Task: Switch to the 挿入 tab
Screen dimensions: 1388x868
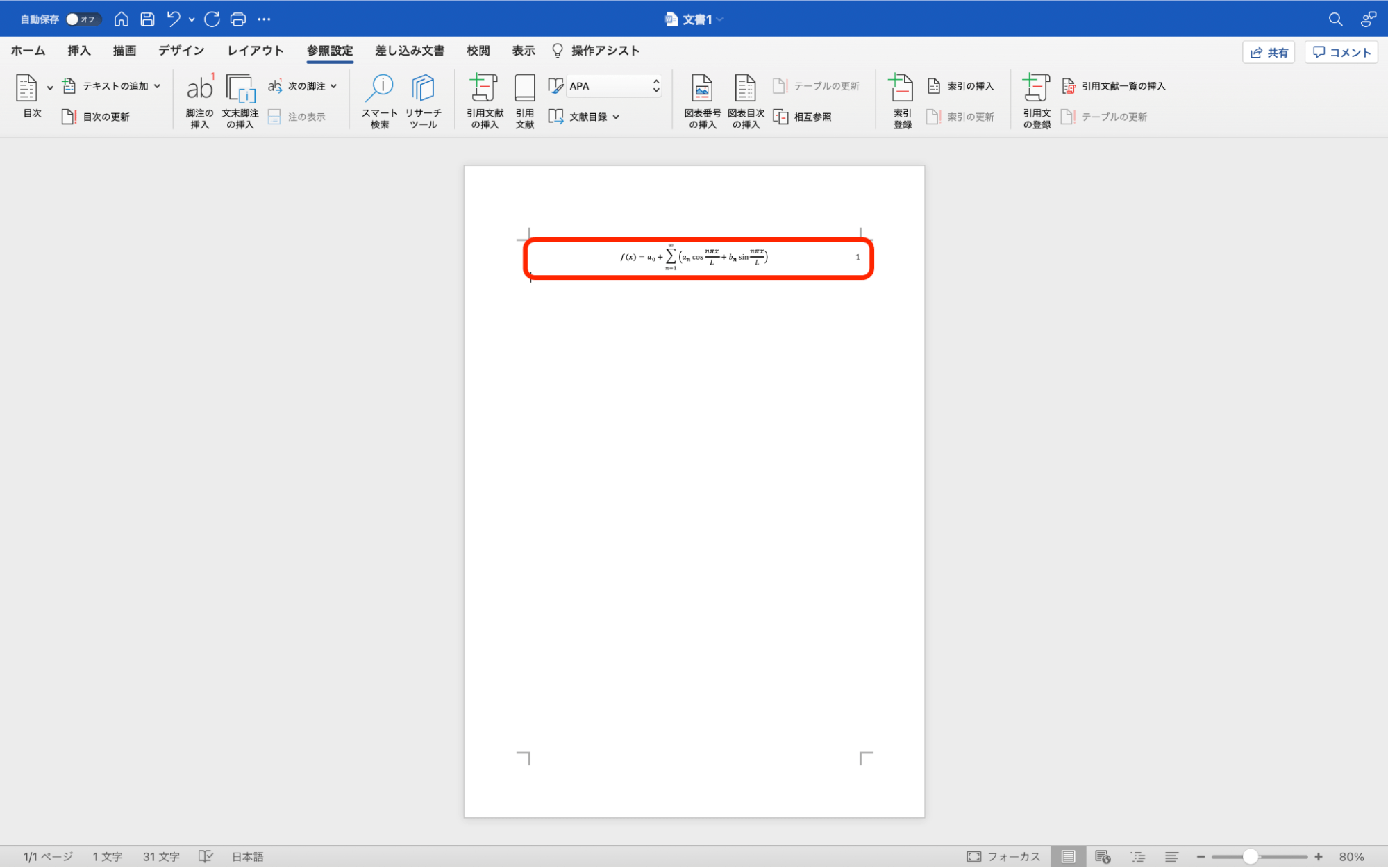Action: [79, 51]
